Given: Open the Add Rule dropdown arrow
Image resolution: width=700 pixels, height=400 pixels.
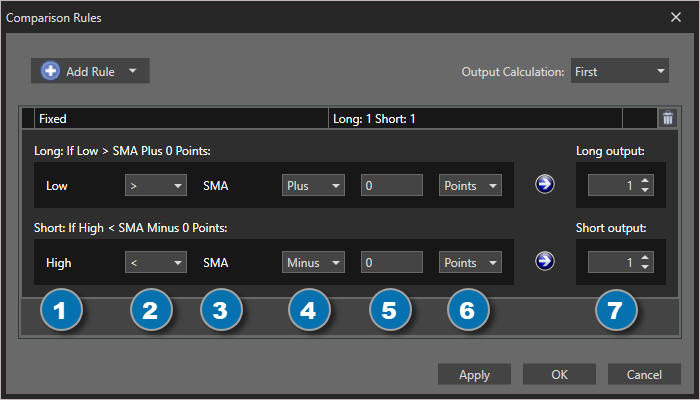Looking at the screenshot, I should (133, 71).
